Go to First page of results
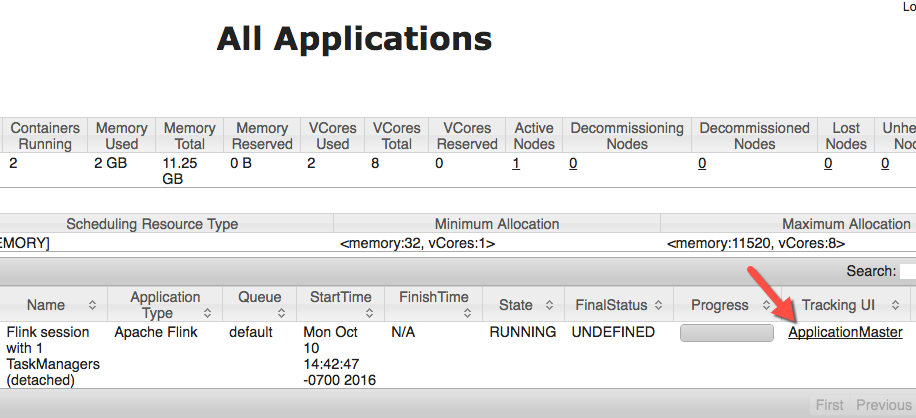The width and height of the screenshot is (916, 418). coord(829,405)
